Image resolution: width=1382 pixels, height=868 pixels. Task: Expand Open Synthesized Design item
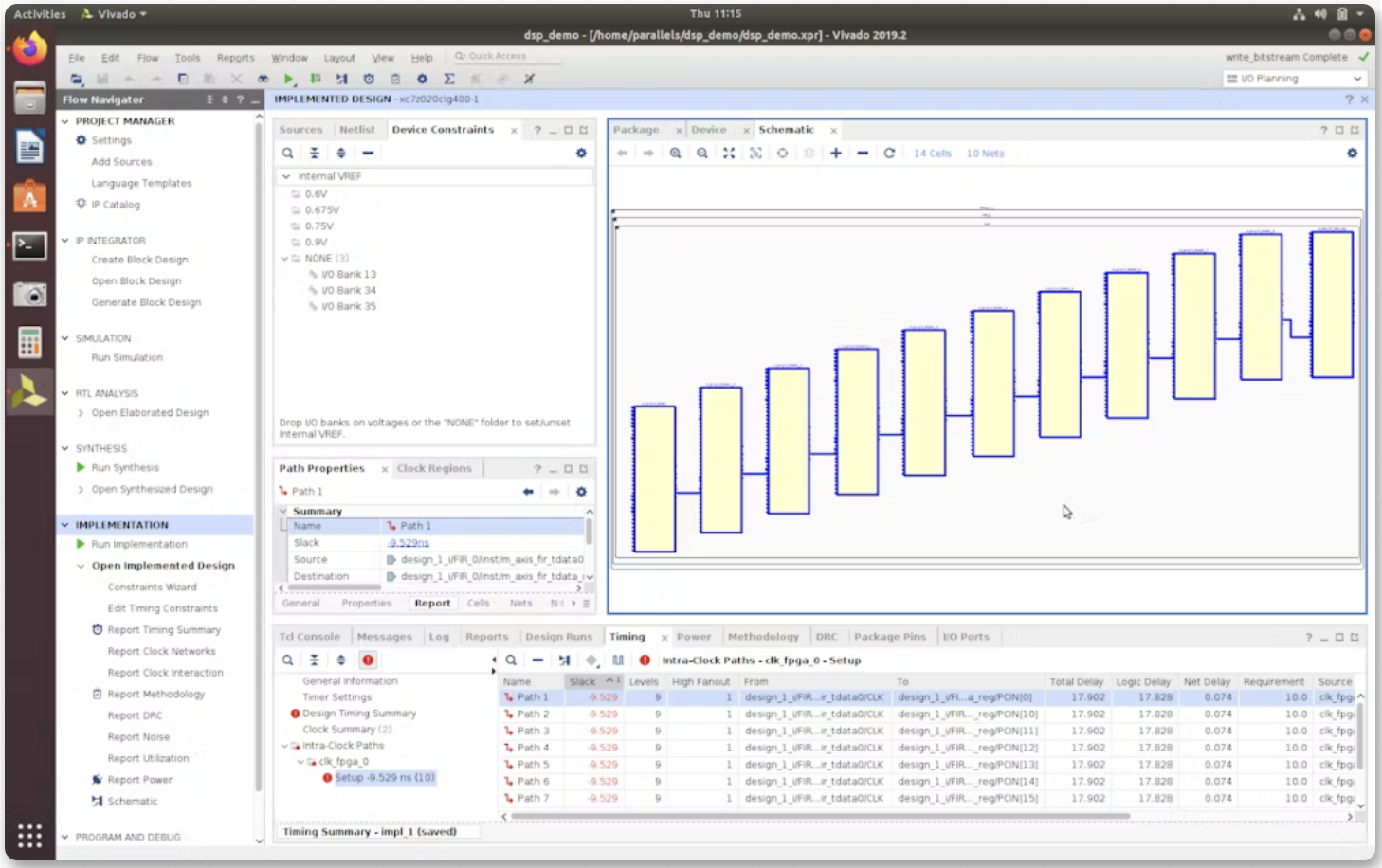[81, 490]
